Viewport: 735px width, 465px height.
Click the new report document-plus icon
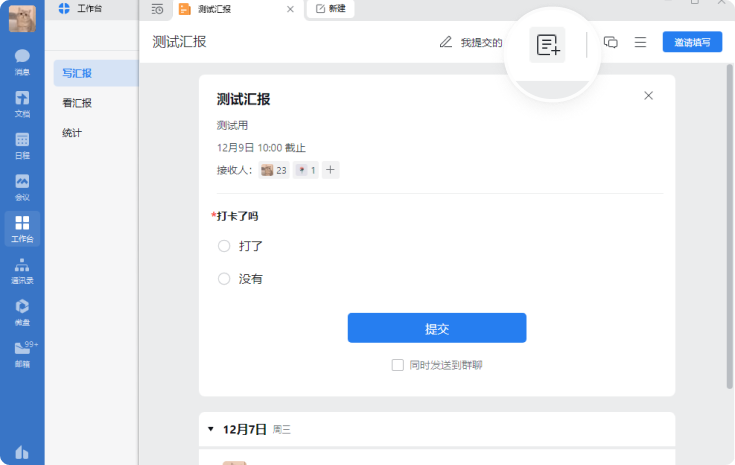click(x=548, y=45)
